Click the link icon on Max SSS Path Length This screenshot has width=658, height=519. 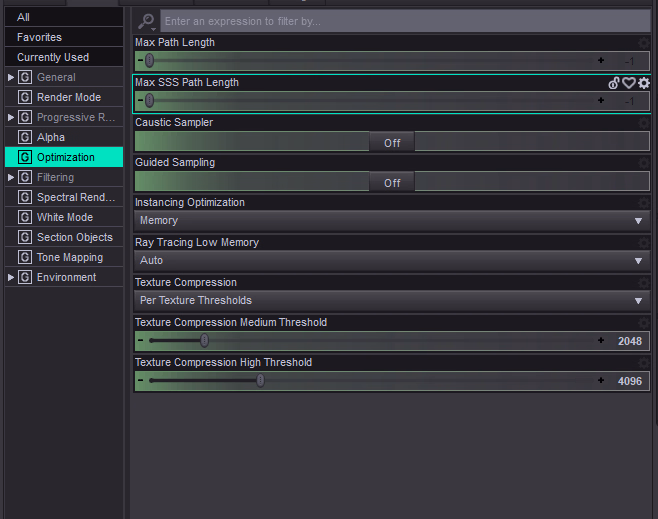pyautogui.click(x=614, y=83)
